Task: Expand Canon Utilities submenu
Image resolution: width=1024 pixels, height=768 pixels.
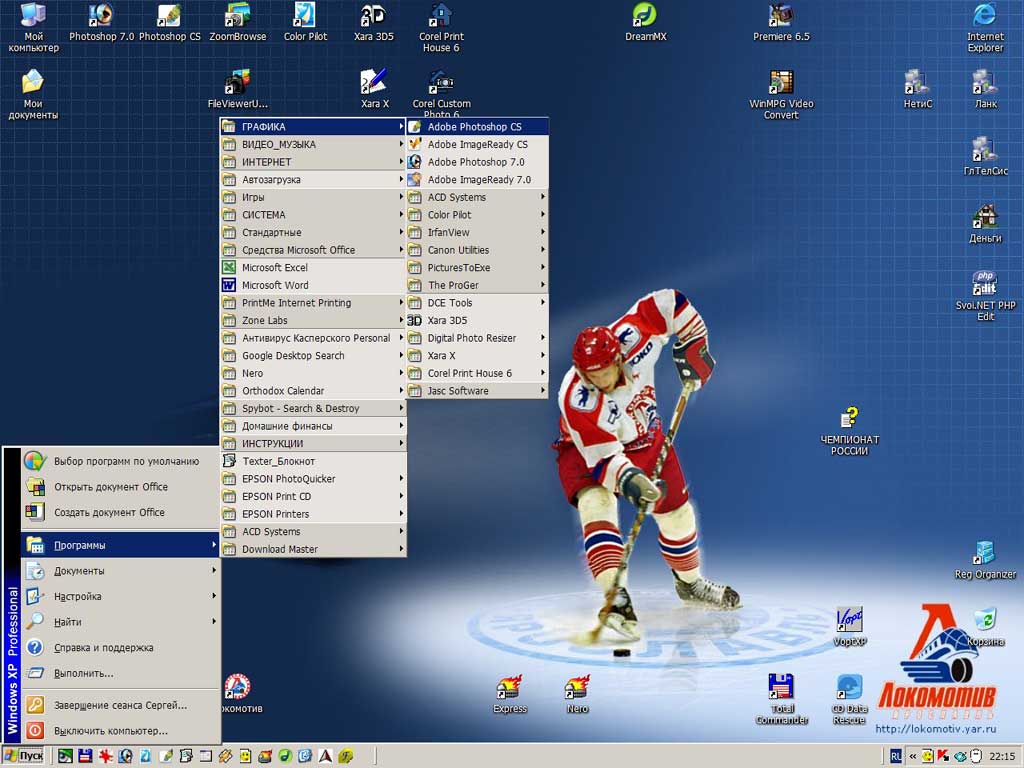Action: coord(477,250)
